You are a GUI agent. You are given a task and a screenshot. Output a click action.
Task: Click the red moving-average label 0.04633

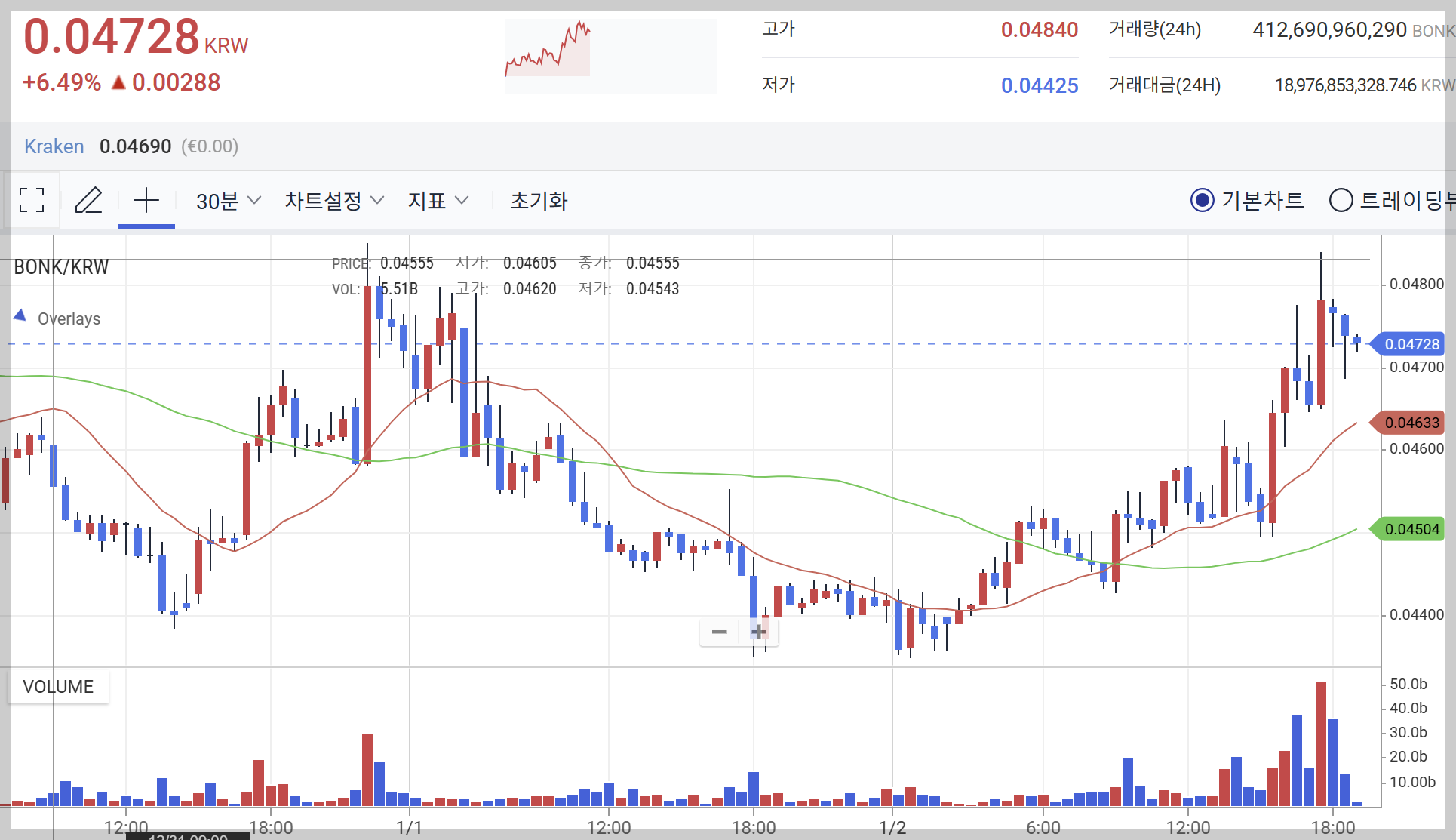(1411, 423)
